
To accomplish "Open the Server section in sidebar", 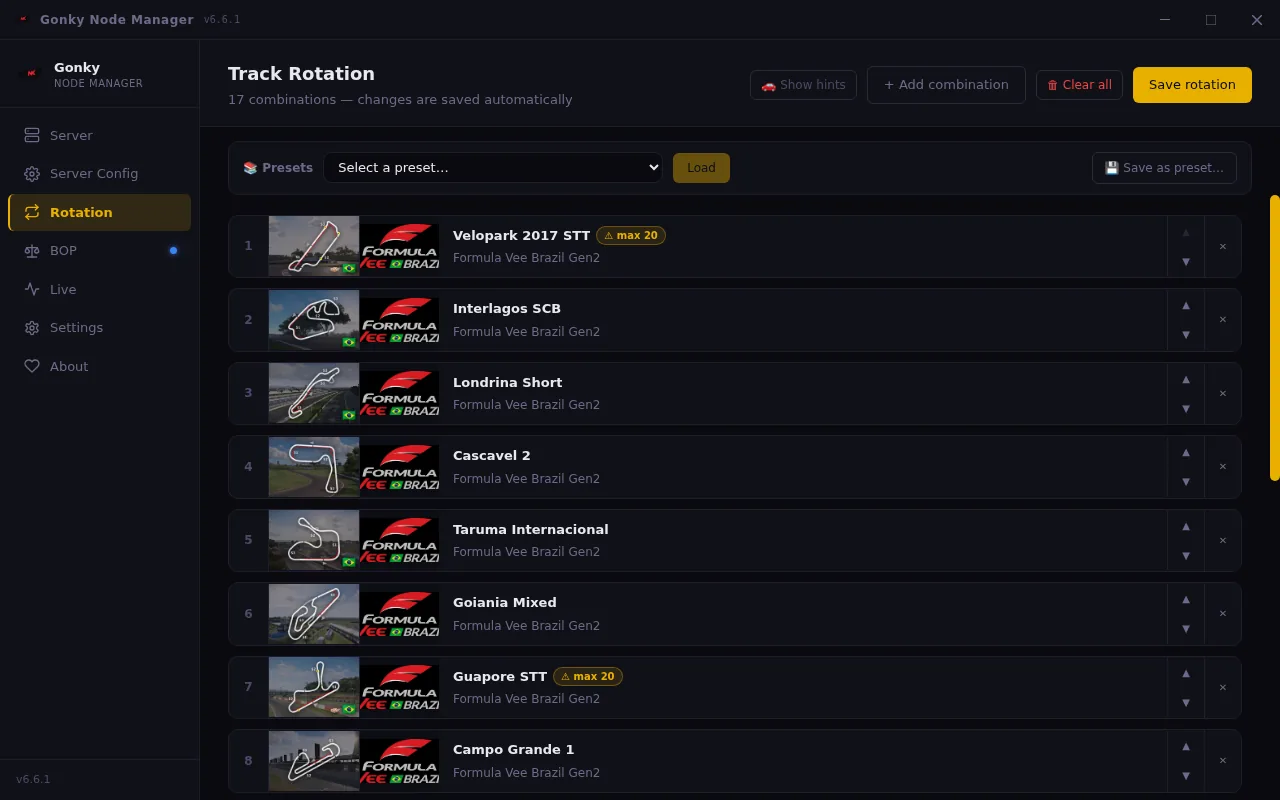I will (99, 135).
